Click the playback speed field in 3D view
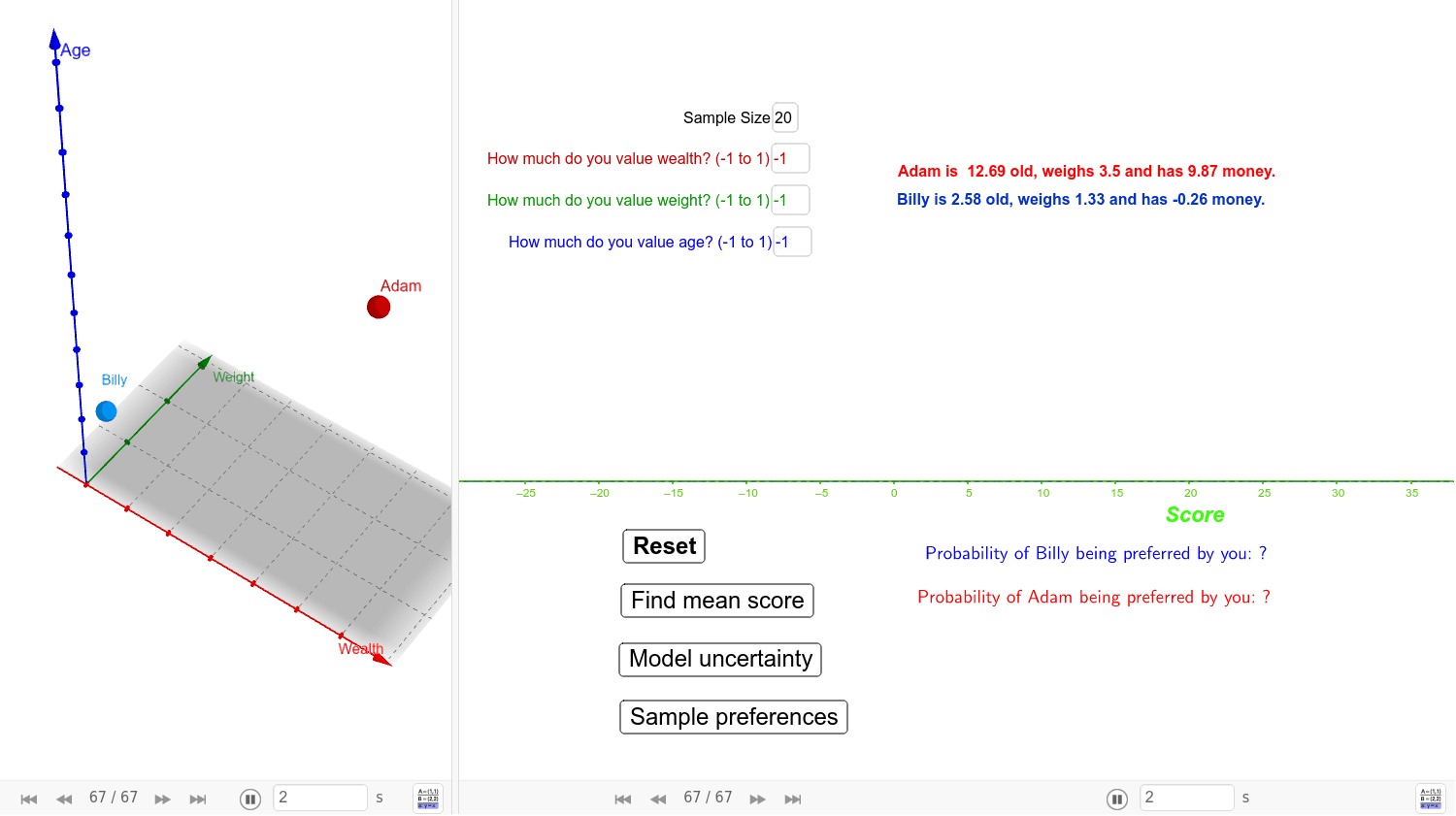 320,798
